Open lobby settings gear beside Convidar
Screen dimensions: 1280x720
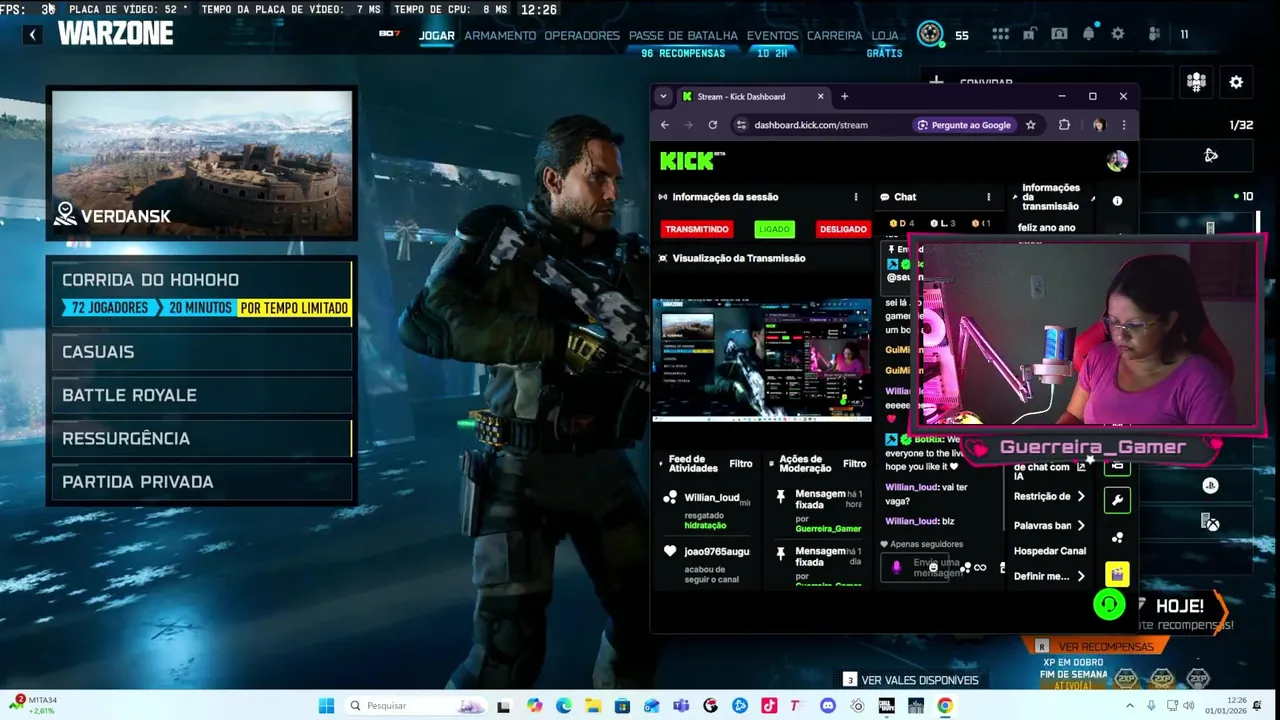click(1236, 82)
